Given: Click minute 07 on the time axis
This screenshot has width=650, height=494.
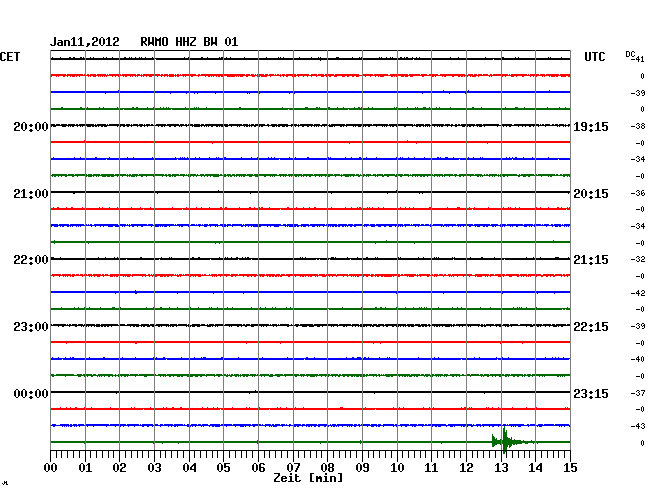Looking at the screenshot, I should tap(293, 467).
